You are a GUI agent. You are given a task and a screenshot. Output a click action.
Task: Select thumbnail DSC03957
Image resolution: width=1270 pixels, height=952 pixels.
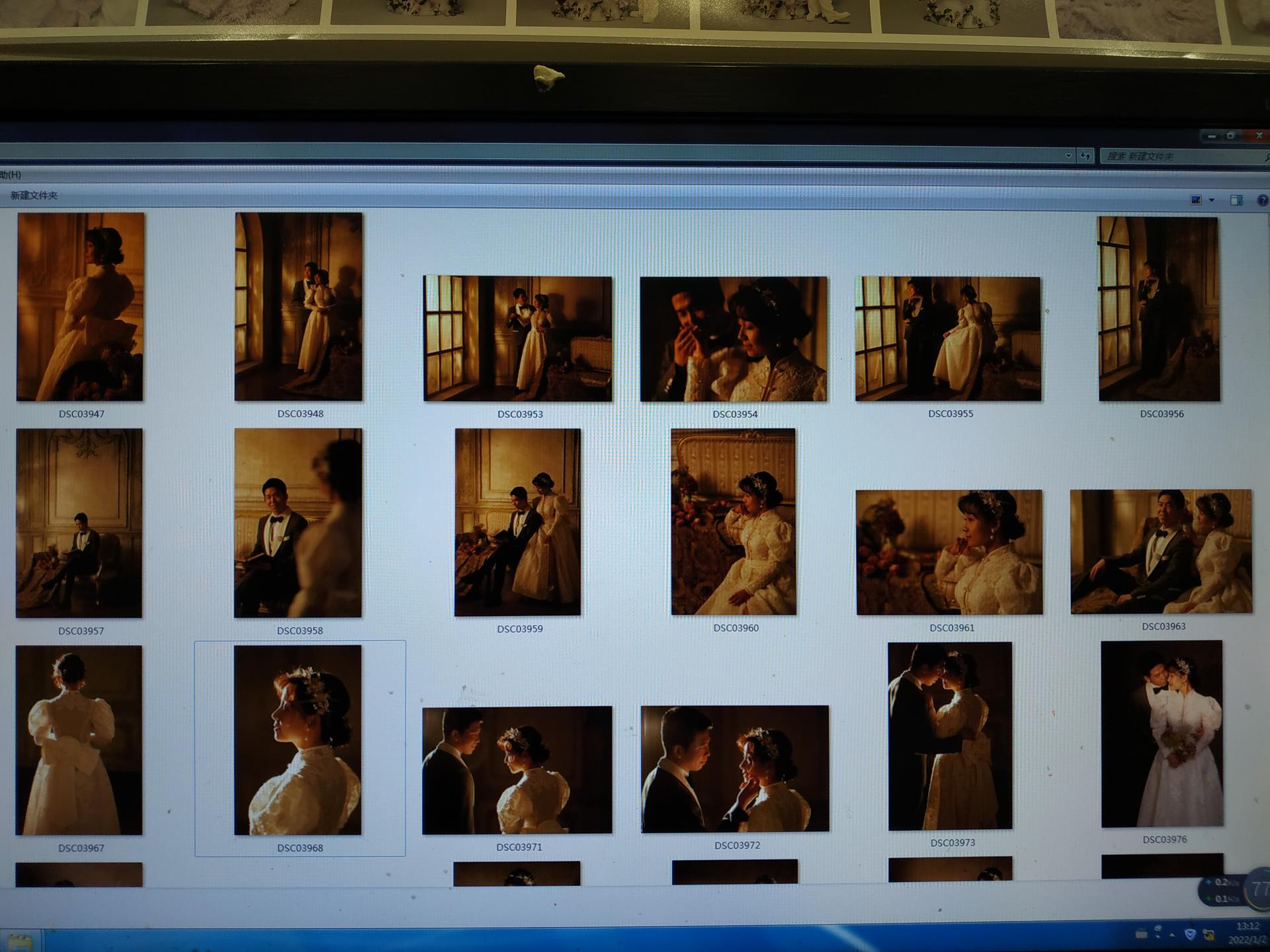point(79,523)
